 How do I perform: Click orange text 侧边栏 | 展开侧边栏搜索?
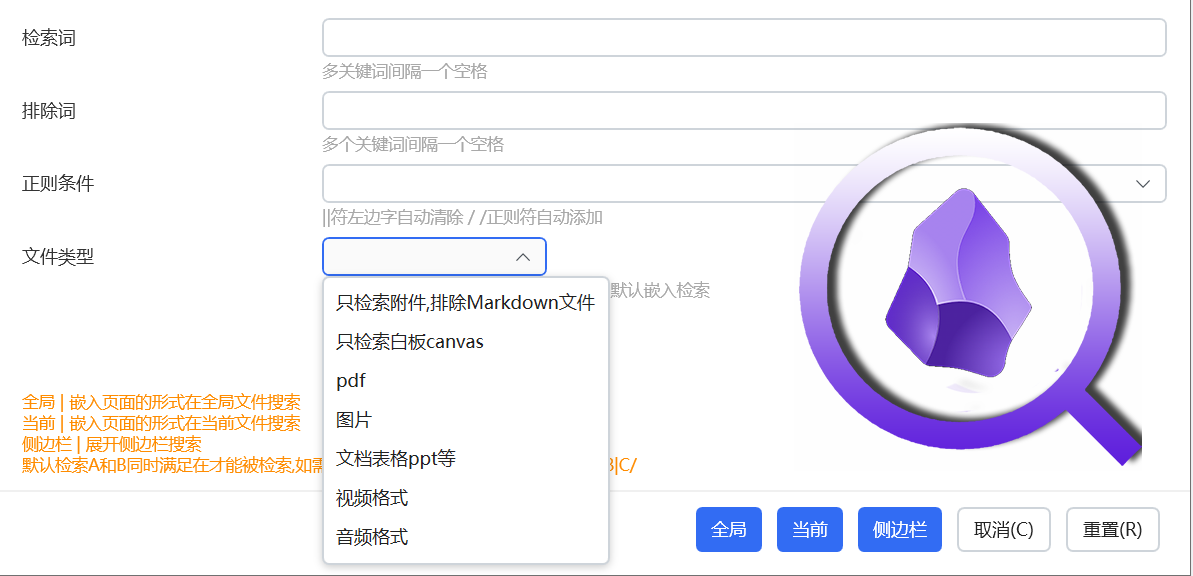pos(112,444)
